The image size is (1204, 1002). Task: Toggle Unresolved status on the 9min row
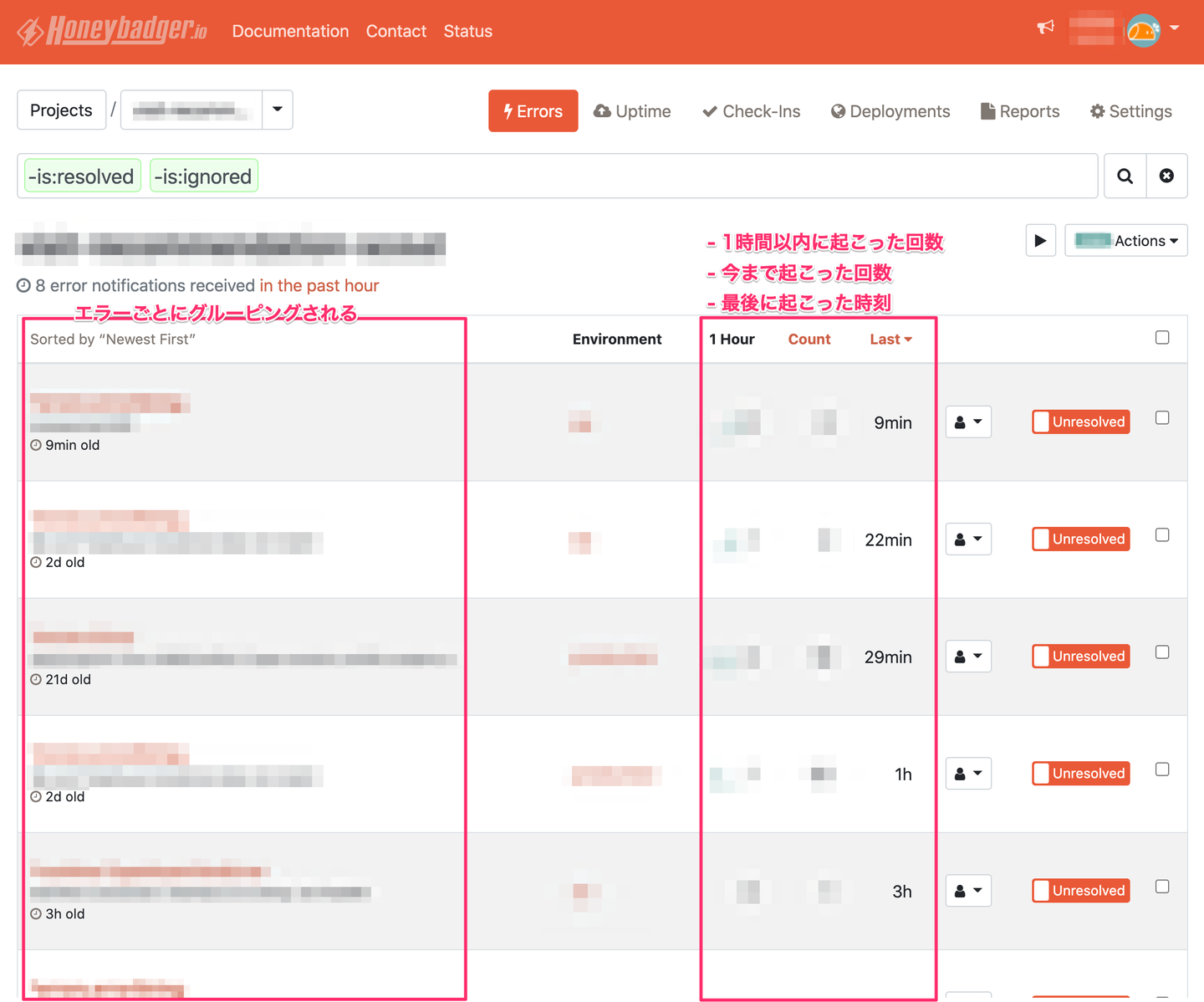point(1081,422)
